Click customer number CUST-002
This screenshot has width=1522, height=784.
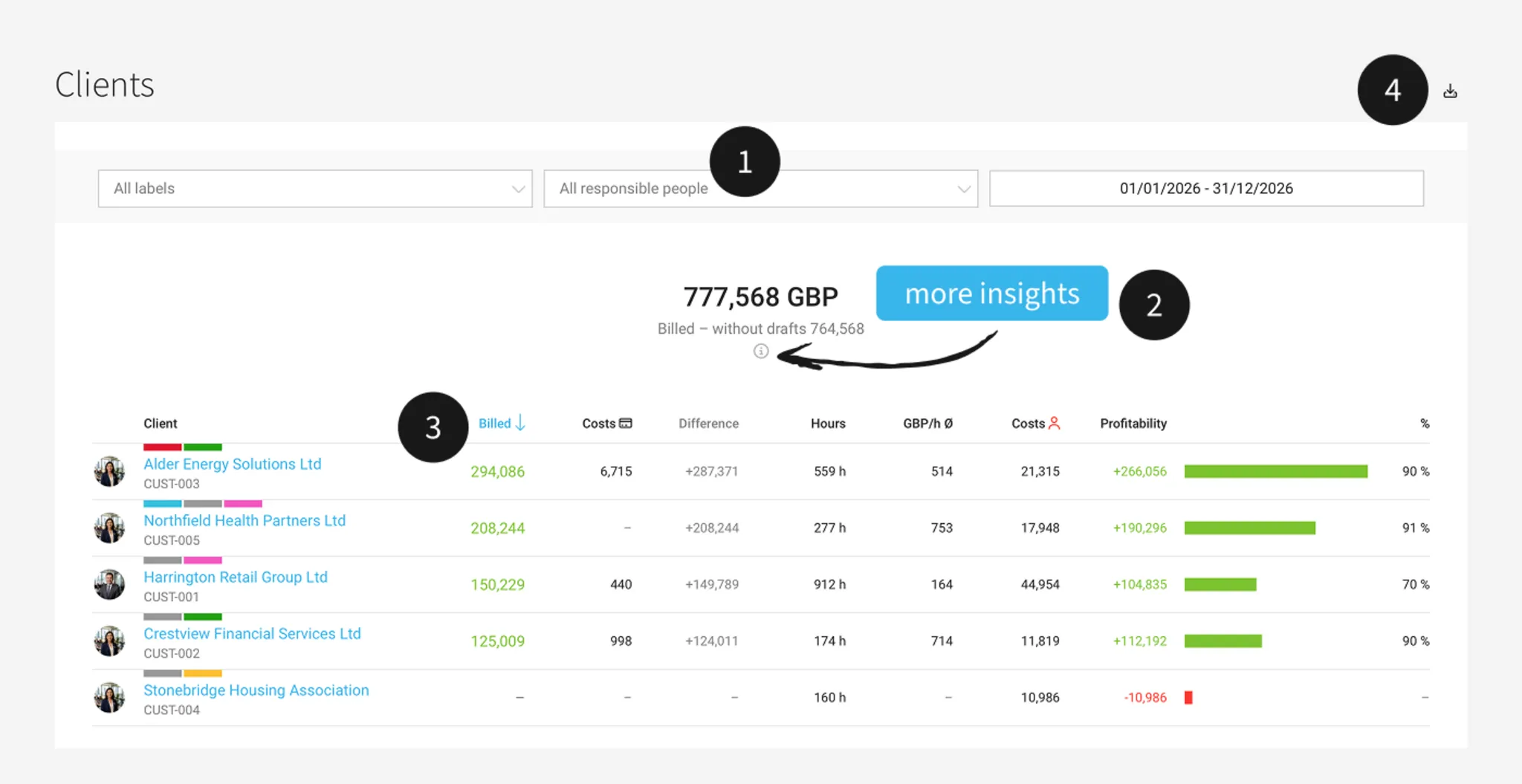[x=172, y=653]
